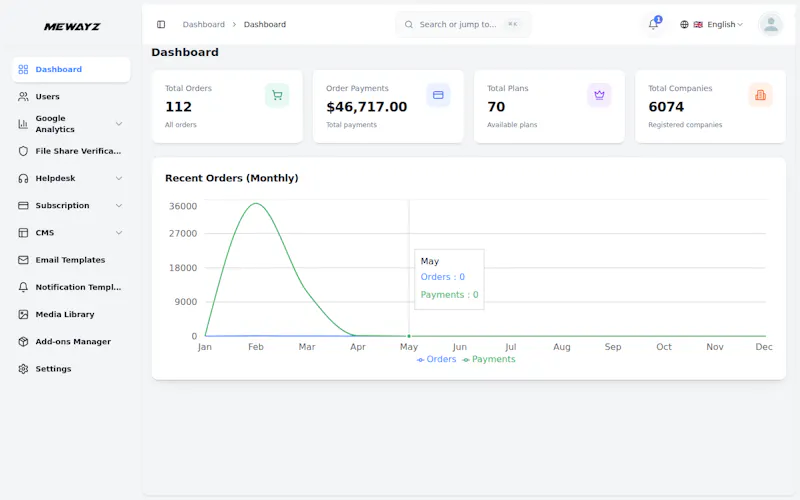Open the Total Plans card
800x500 pixels.
pyautogui.click(x=549, y=107)
